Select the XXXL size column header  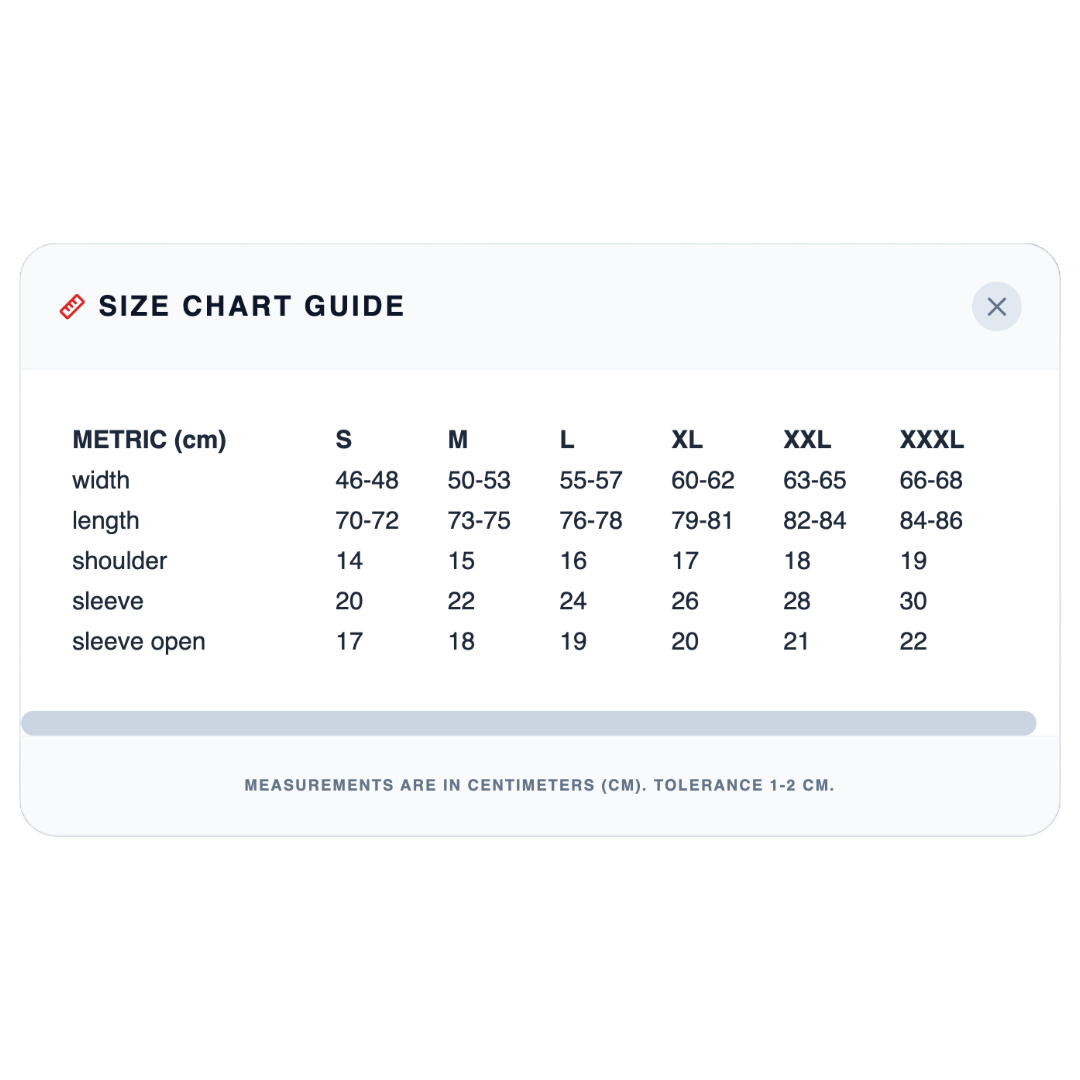coord(932,439)
